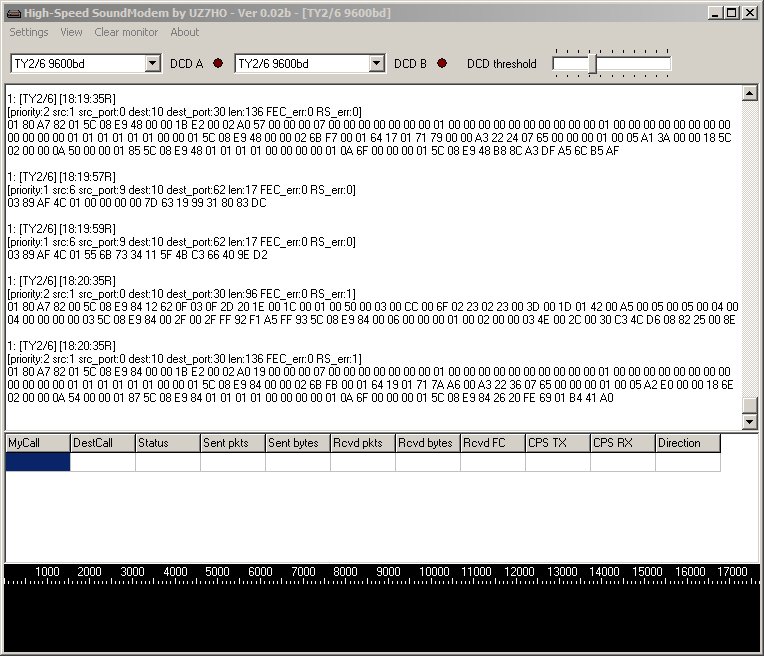The height and width of the screenshot is (656, 764).
Task: Close the SoundModem window
Action: click(750, 13)
